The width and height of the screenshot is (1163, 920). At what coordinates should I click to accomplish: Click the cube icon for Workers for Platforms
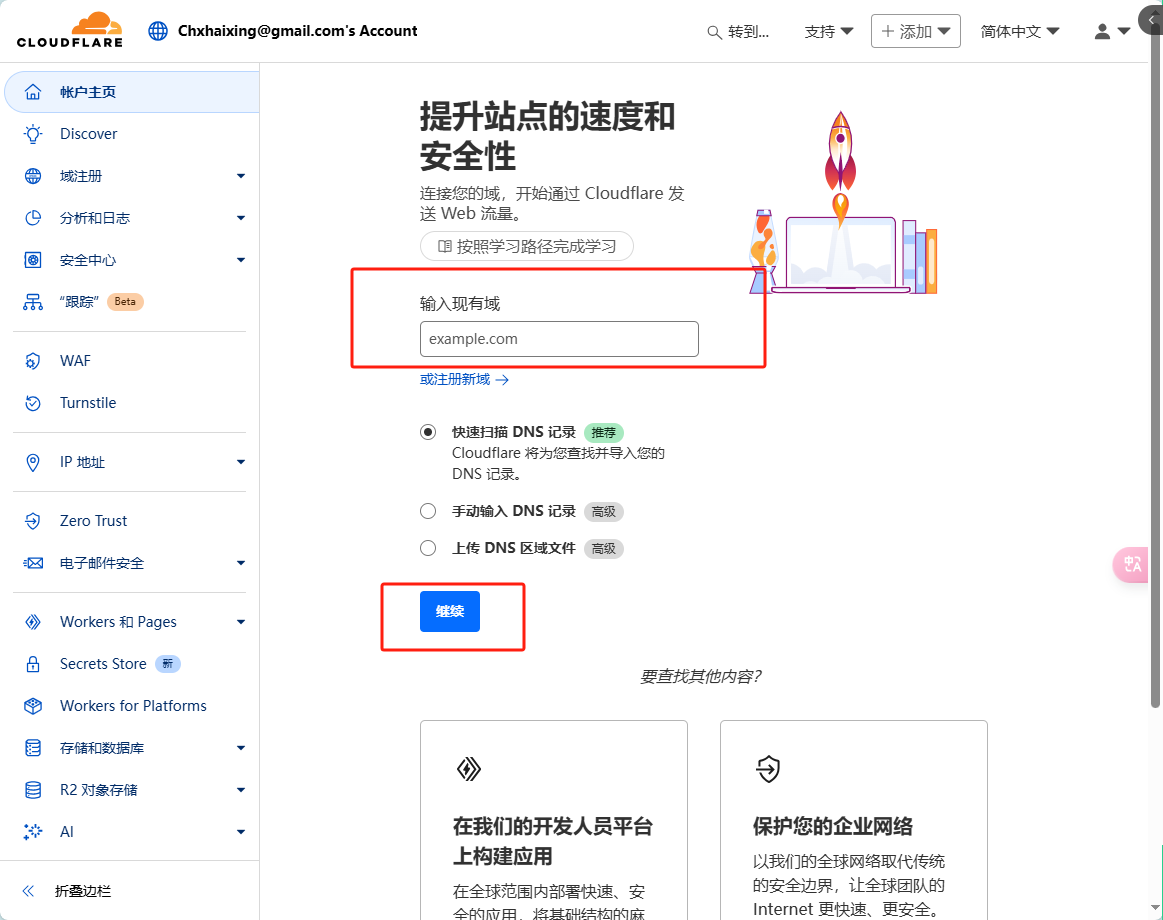33,706
